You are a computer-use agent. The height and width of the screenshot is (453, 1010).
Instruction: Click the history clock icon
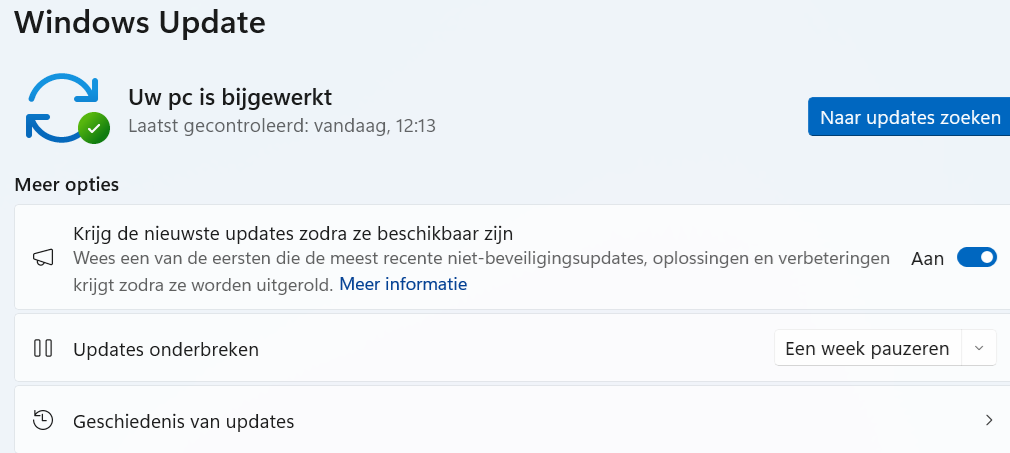coord(43,421)
